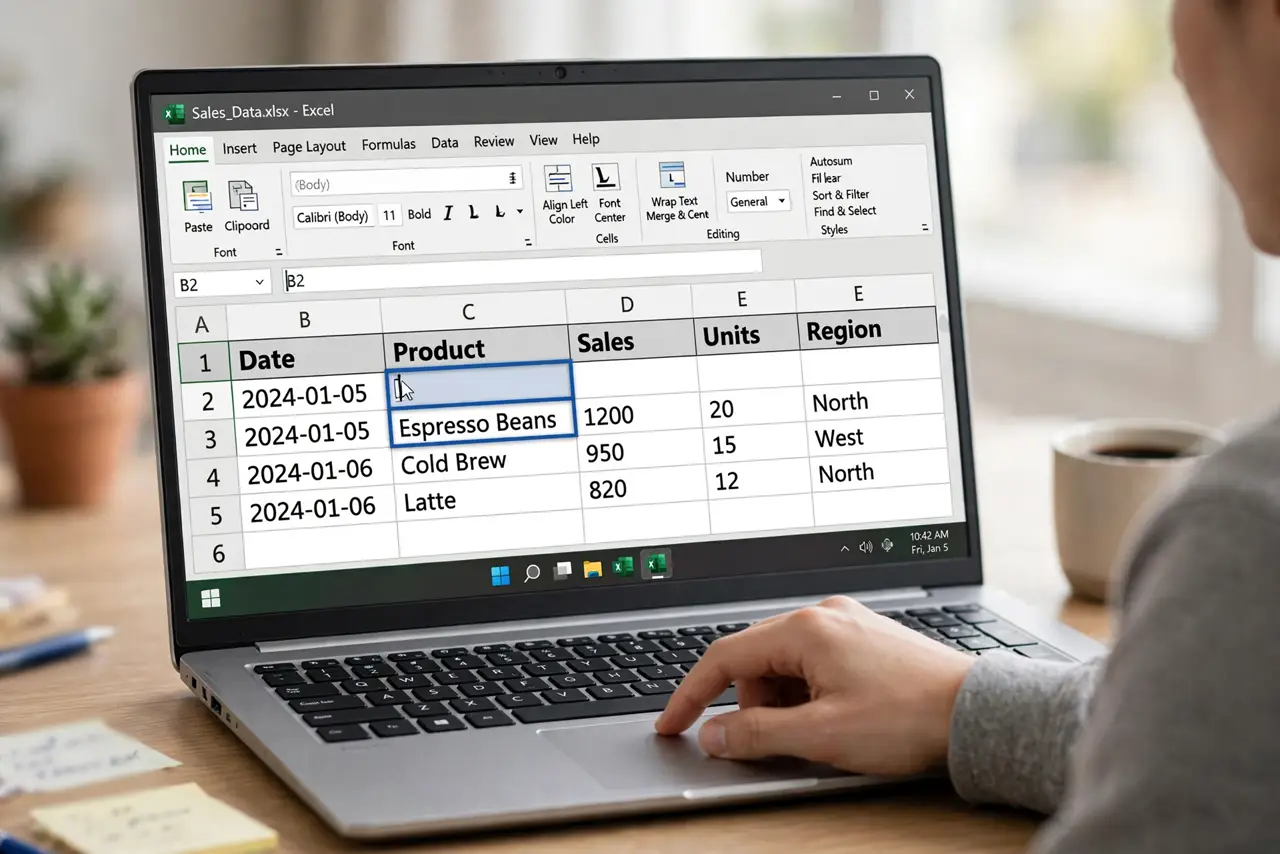Open Task View in the taskbar
This screenshot has height=854, width=1280.
(x=563, y=570)
